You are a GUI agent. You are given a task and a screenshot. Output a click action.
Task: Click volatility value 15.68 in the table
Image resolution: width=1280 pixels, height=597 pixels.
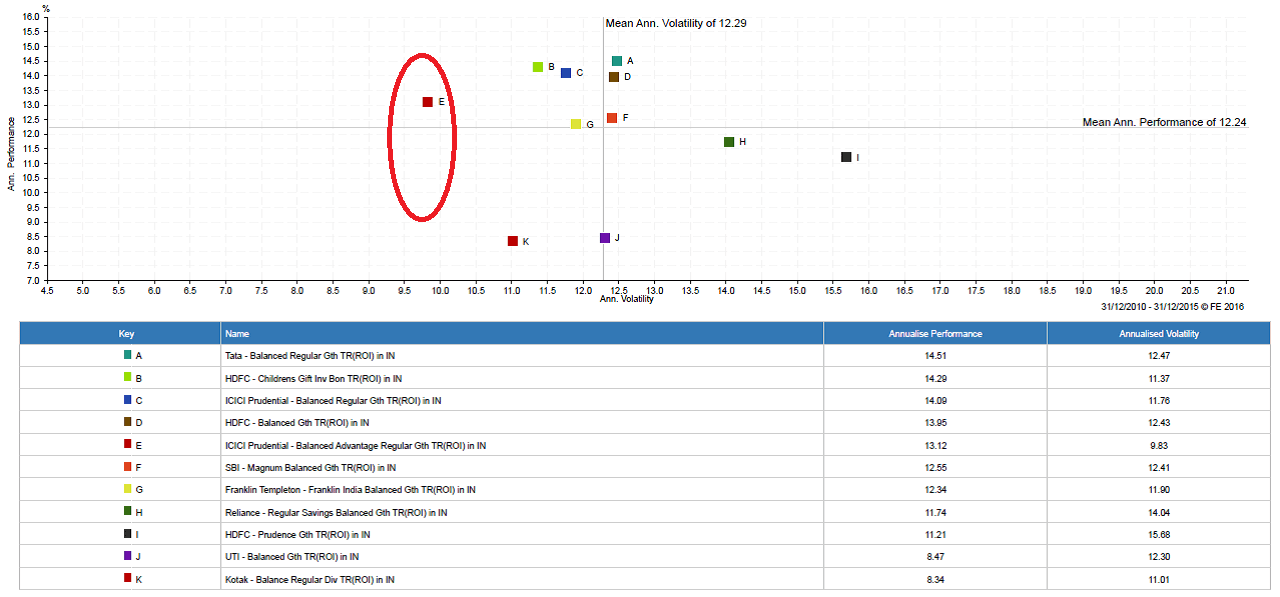tap(1159, 535)
